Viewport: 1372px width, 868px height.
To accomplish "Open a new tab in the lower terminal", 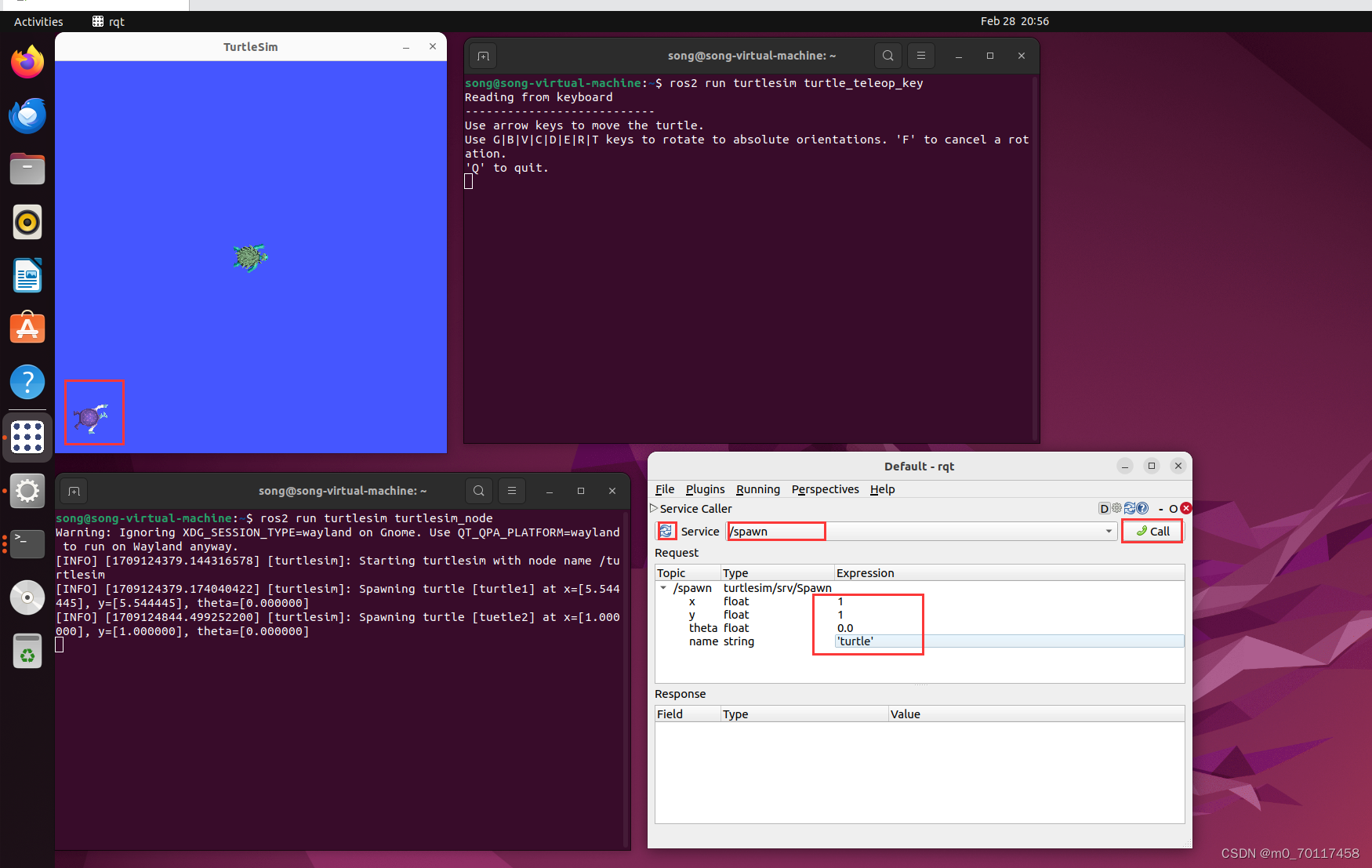I will click(74, 491).
